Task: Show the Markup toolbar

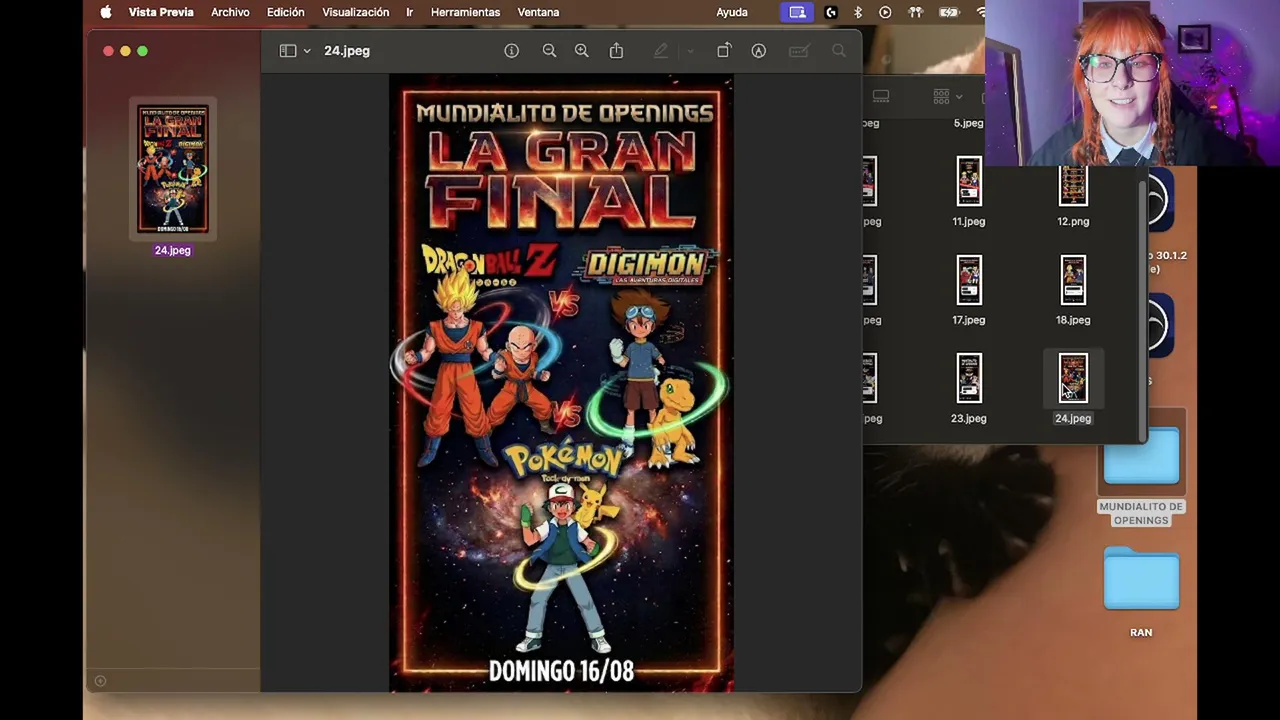Action: [759, 51]
